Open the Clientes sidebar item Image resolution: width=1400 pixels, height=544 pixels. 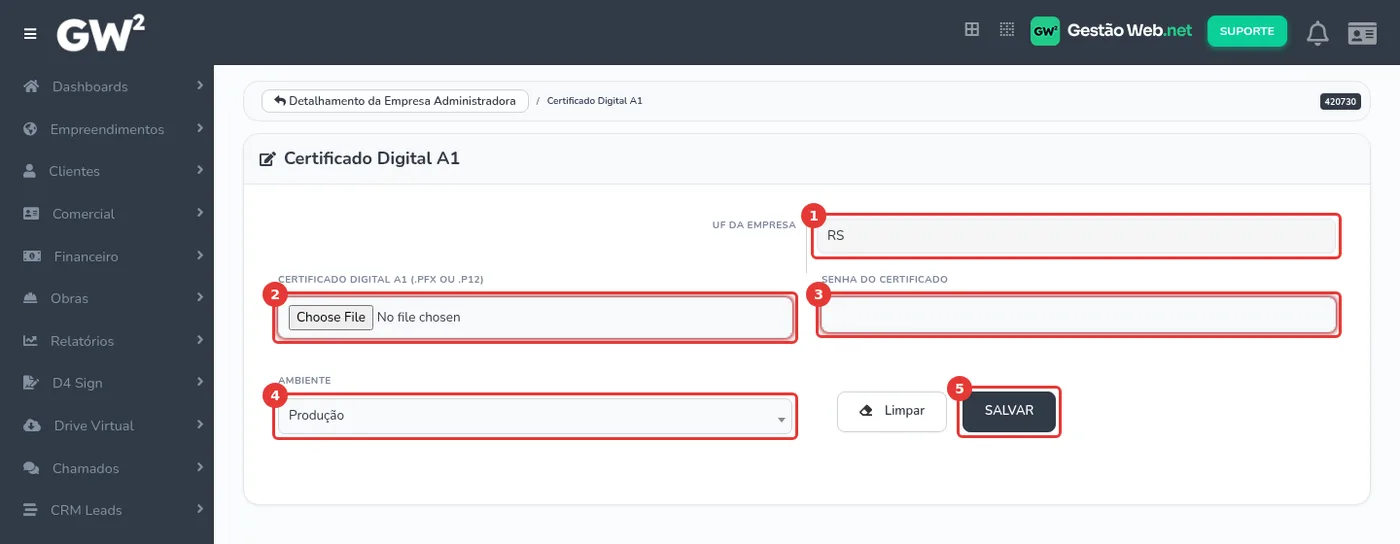coord(107,171)
